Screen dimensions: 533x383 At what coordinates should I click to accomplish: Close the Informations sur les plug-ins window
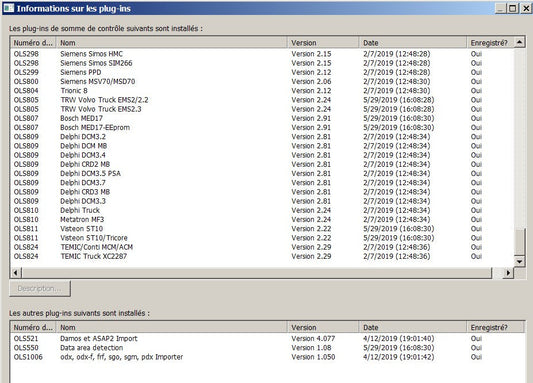click(x=526, y=8)
